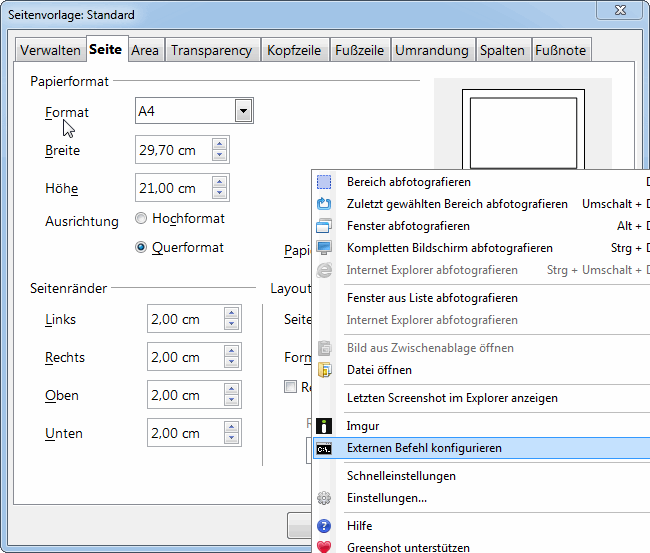This screenshot has width=650, height=553.
Task: Open the Kopfzeile tab
Action: [294, 50]
